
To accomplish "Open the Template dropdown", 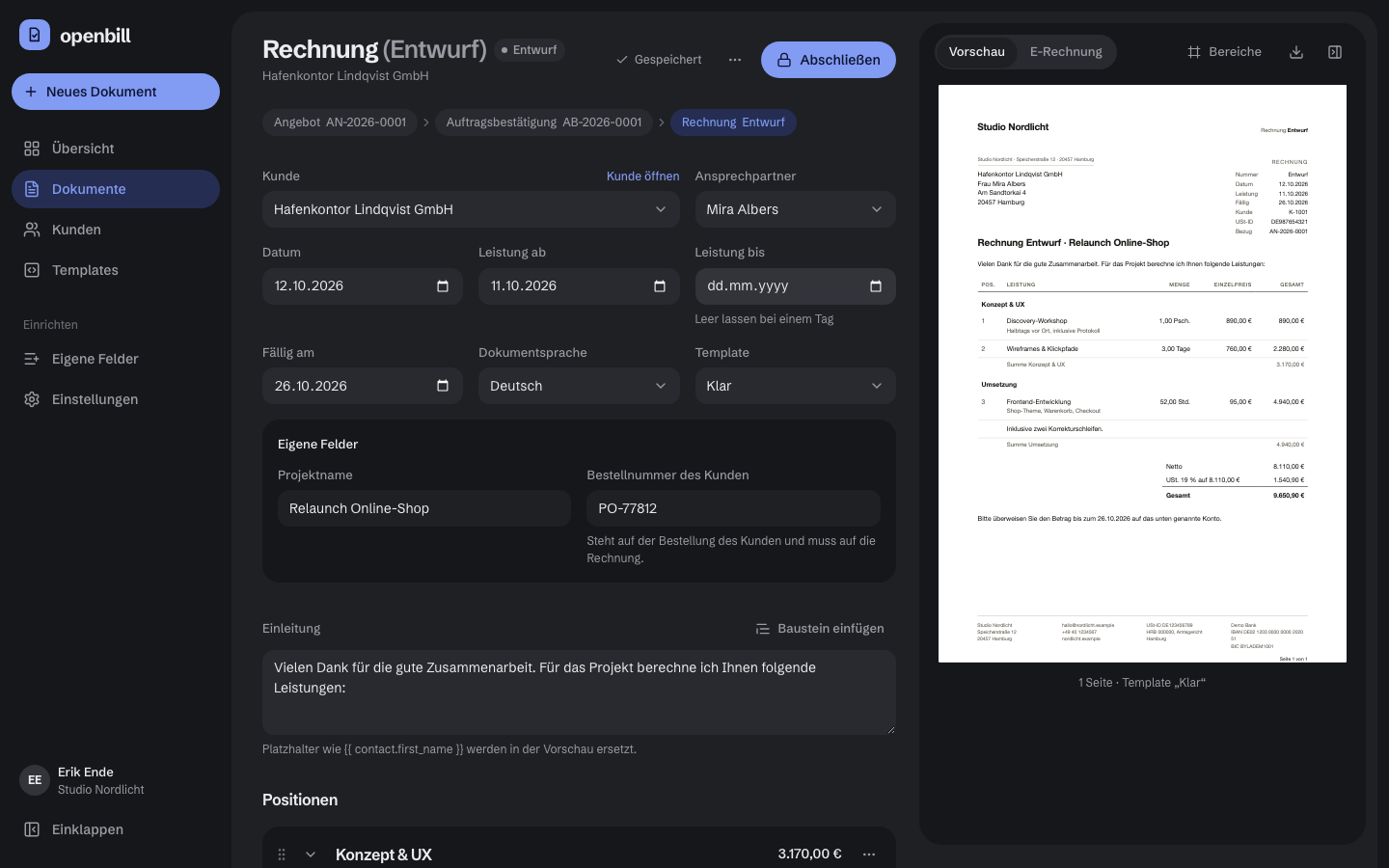I will pyautogui.click(x=796, y=386).
